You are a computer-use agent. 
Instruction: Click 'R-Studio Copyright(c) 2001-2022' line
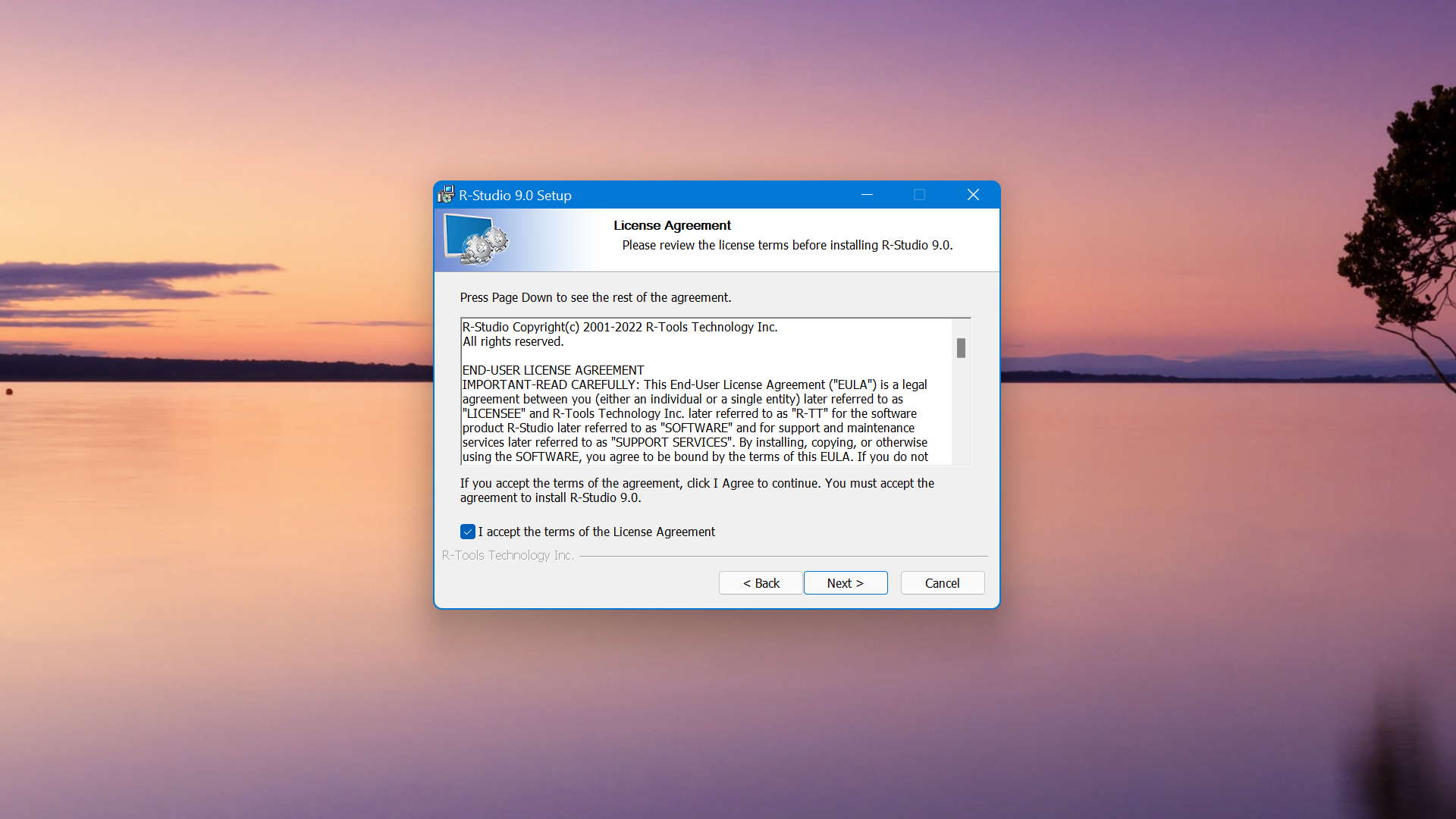(x=620, y=327)
